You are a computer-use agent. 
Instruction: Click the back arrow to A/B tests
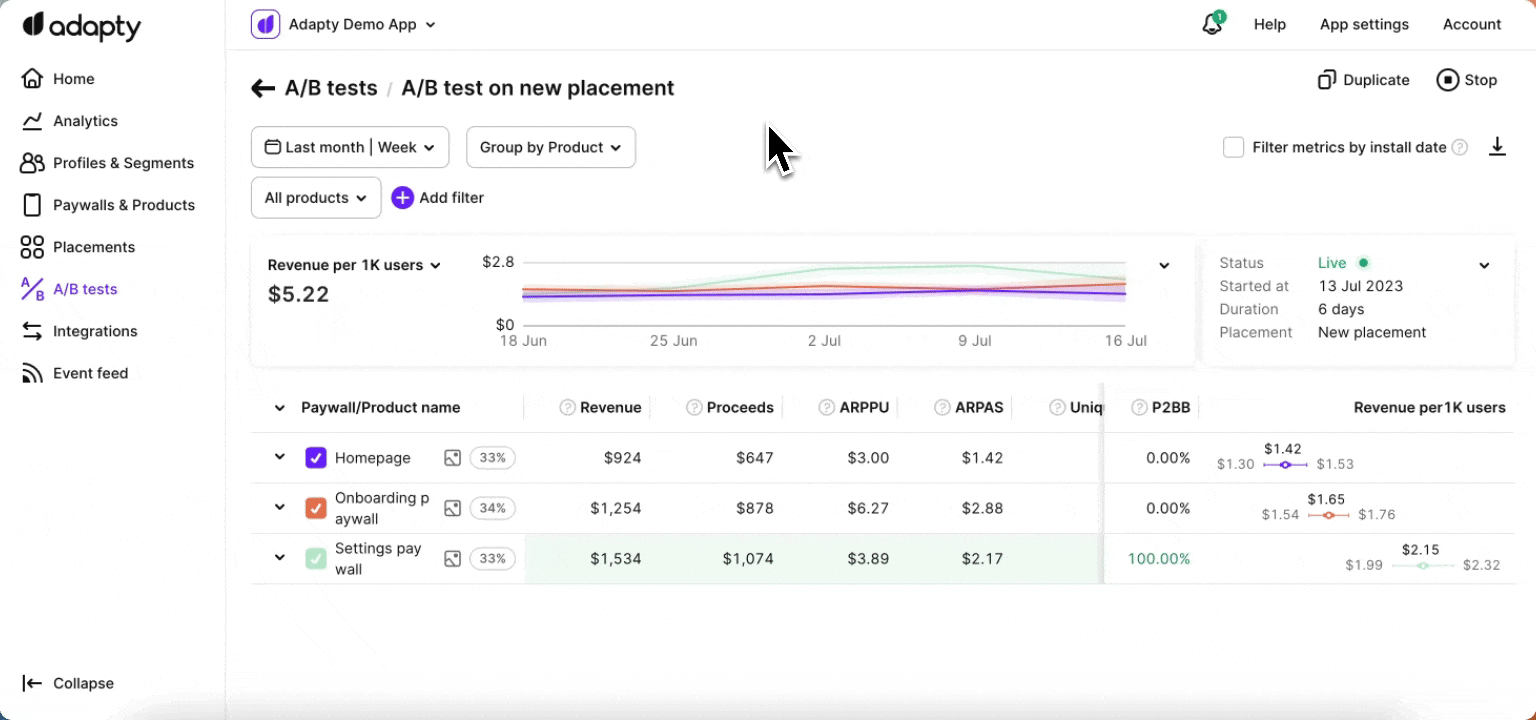pyautogui.click(x=263, y=88)
